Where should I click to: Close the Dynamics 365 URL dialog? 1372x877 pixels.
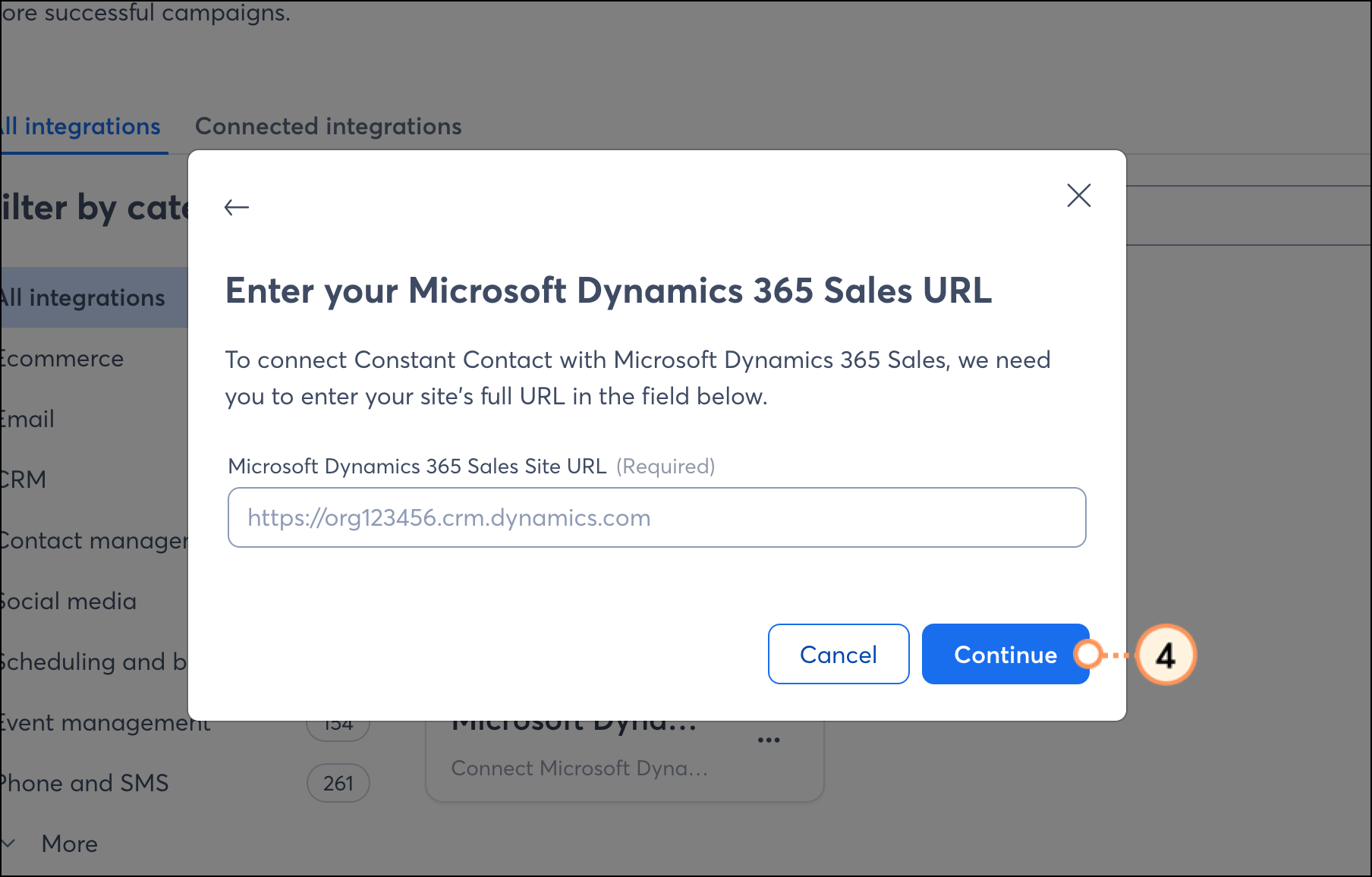pyautogui.click(x=1078, y=195)
